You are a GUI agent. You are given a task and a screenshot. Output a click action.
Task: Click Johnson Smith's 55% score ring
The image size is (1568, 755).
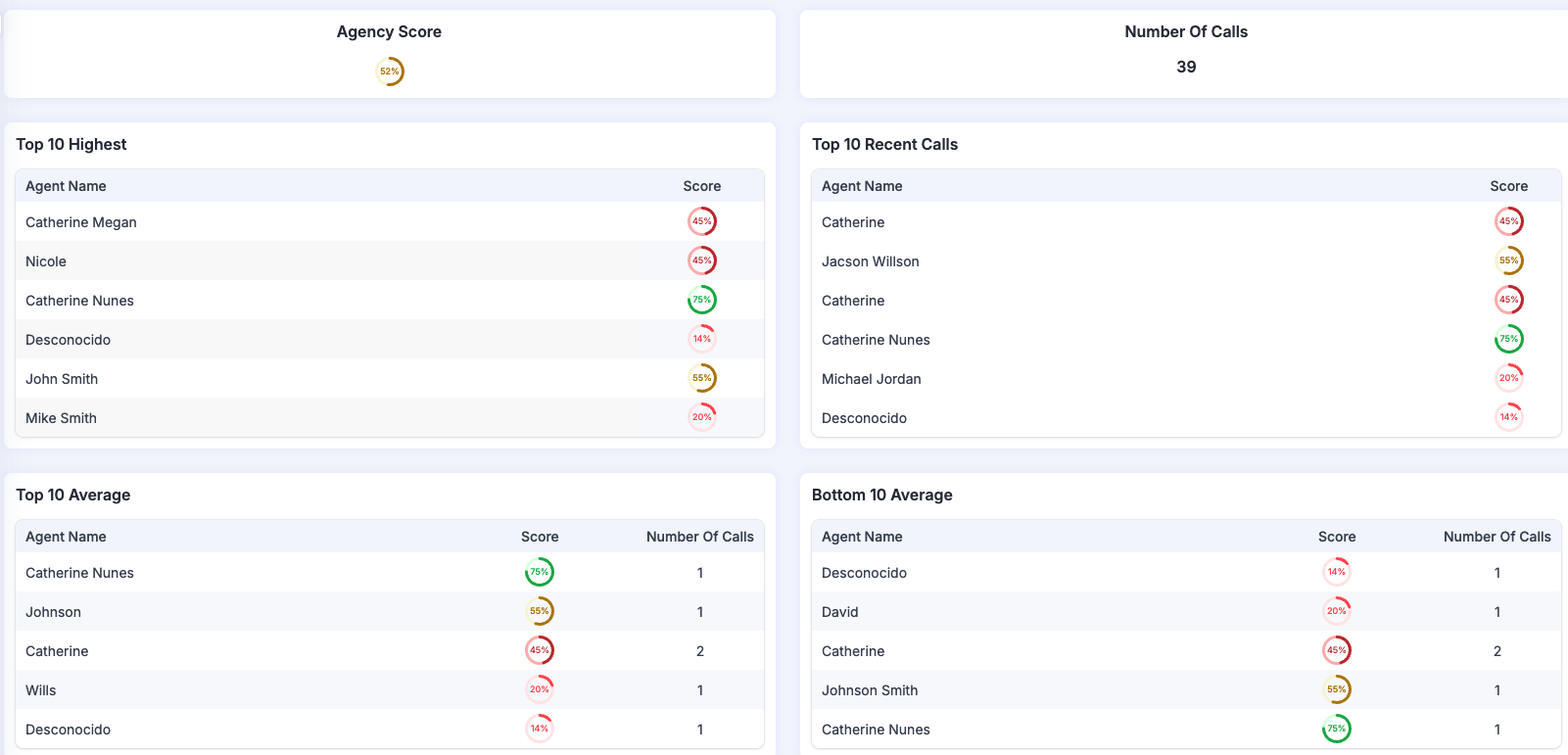coord(1337,689)
